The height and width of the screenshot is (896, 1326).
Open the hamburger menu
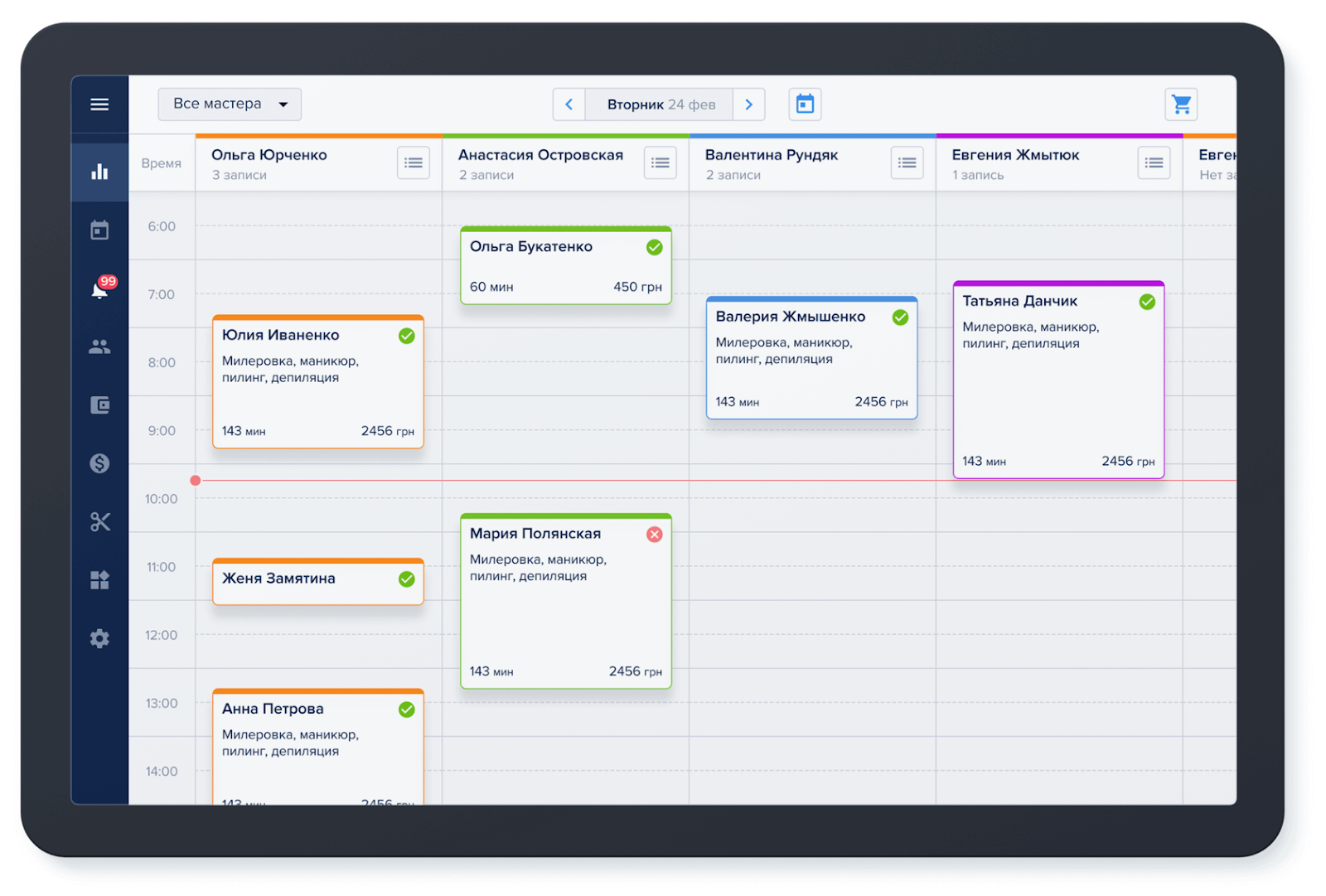coord(99,104)
